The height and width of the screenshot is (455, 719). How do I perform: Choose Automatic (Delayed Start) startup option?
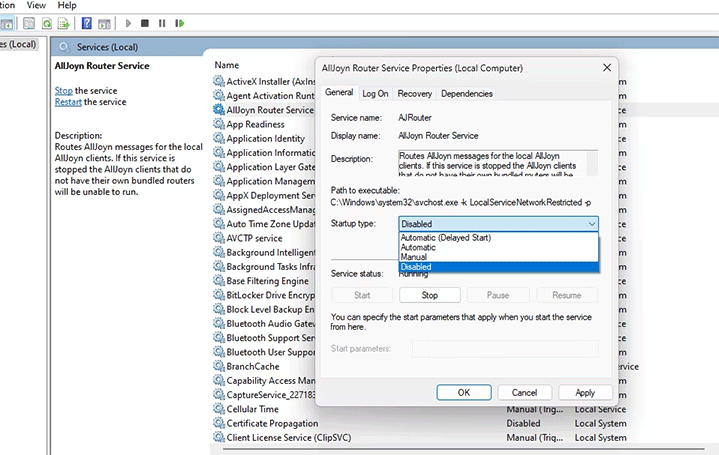click(x=498, y=238)
